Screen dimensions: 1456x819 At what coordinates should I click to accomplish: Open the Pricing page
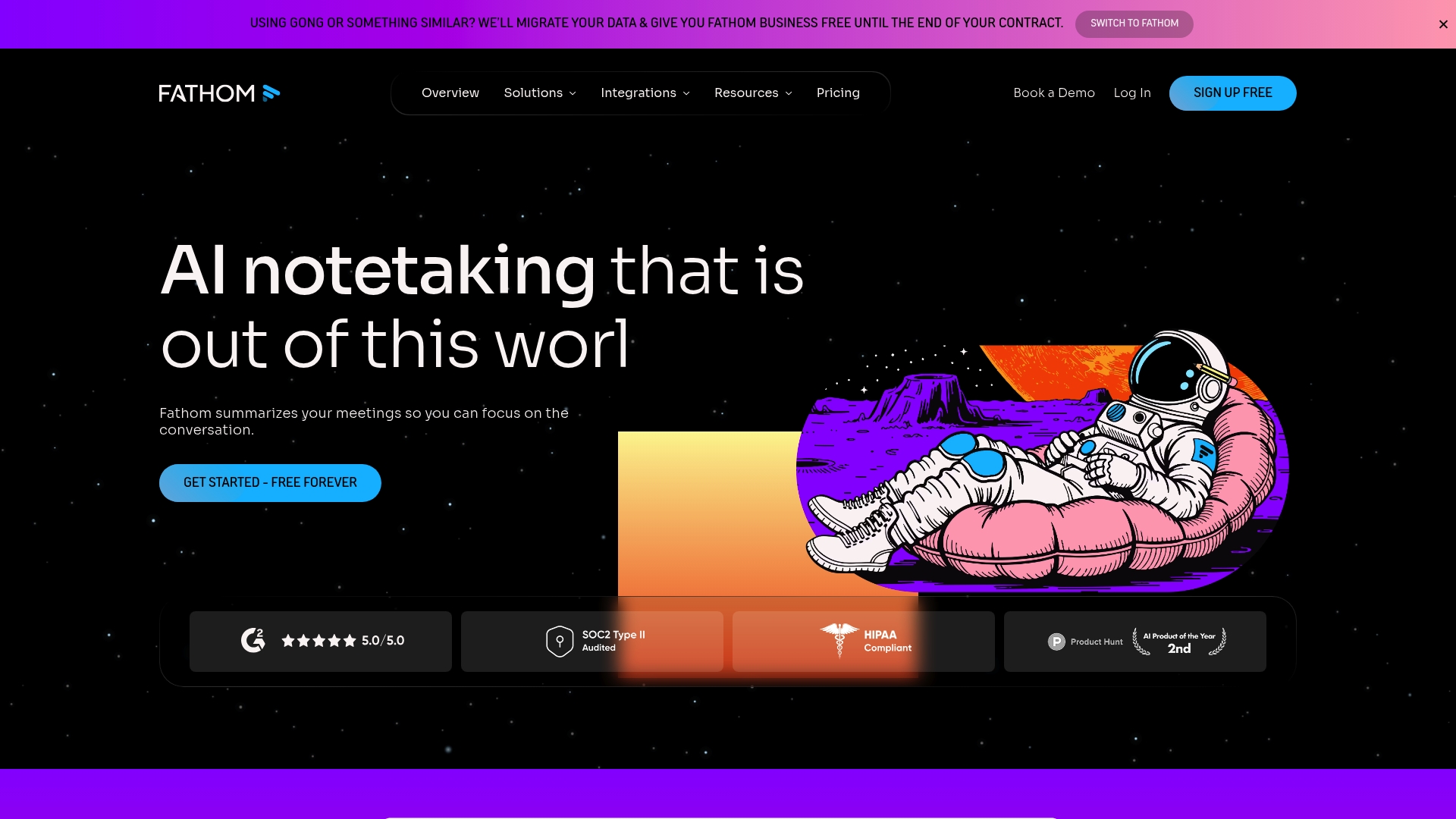(837, 93)
